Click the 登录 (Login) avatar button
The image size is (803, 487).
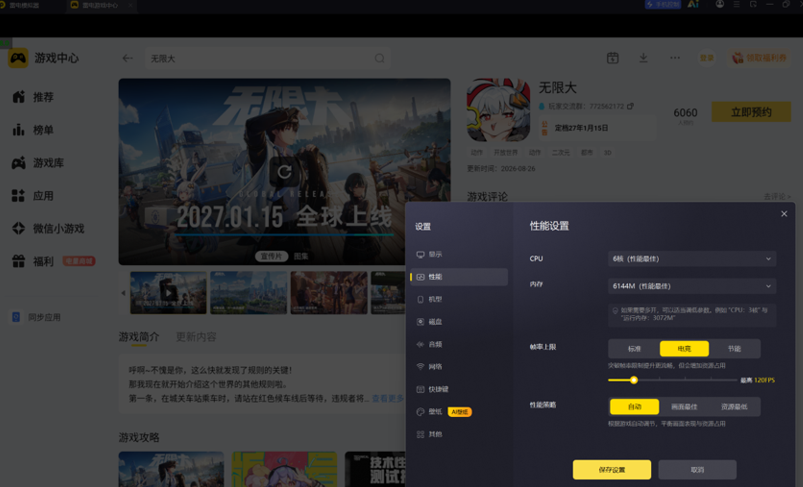point(707,58)
